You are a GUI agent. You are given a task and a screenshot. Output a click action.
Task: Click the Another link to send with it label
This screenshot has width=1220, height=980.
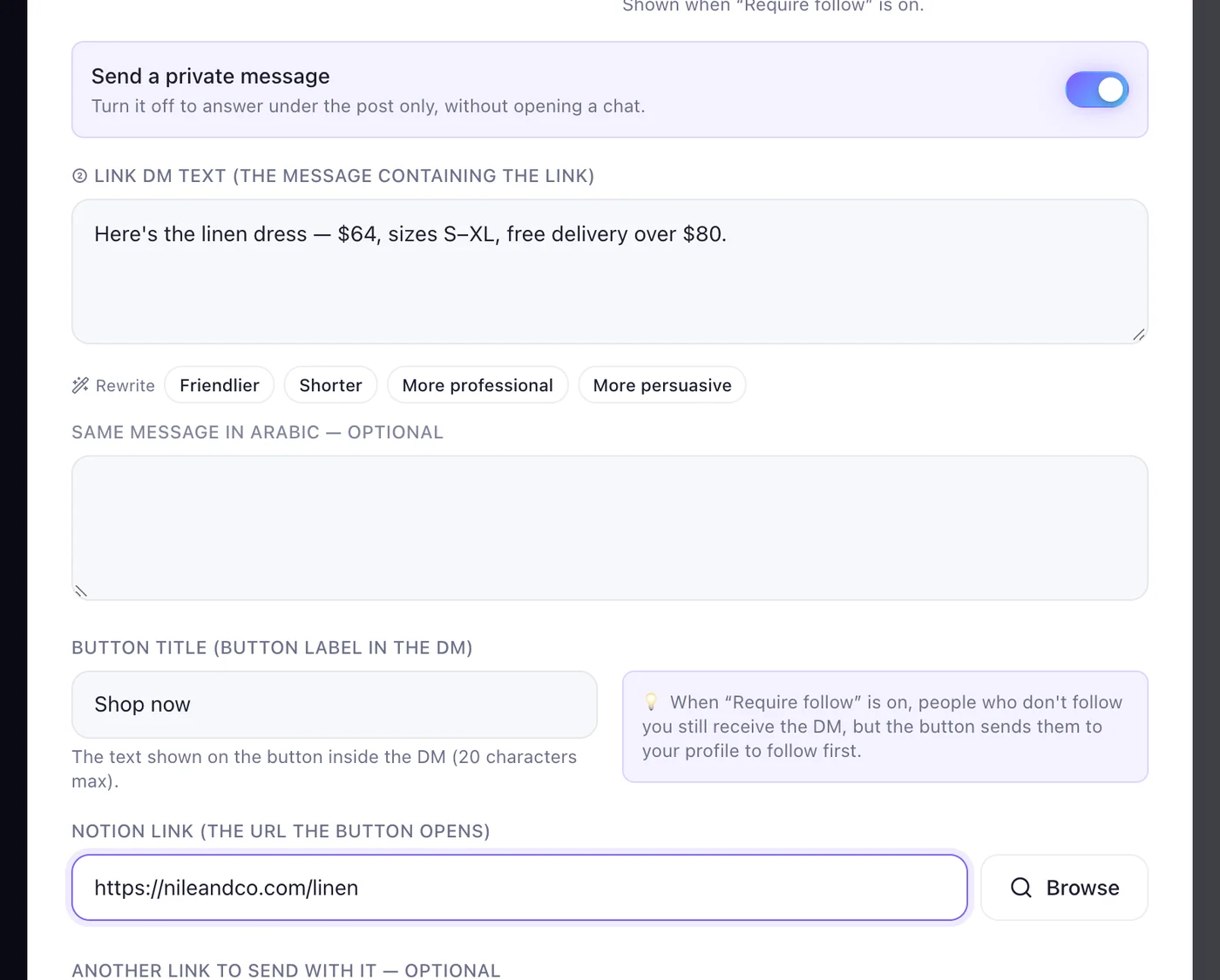point(286,970)
